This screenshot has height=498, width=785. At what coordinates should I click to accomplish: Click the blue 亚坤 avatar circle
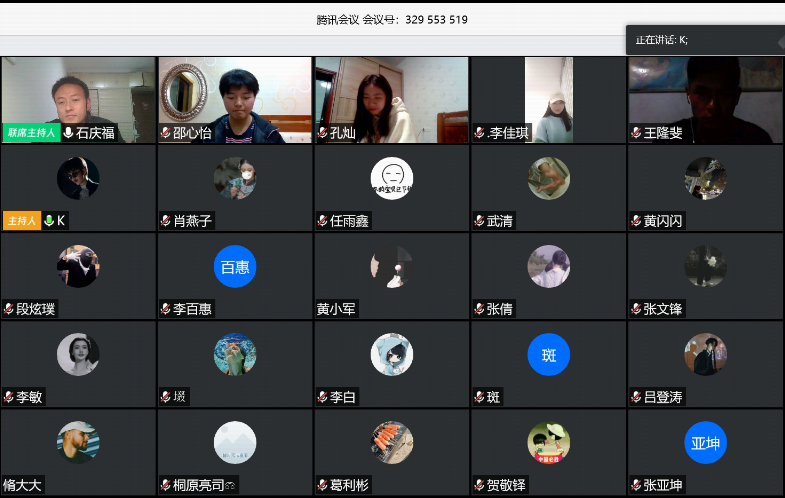pos(705,442)
